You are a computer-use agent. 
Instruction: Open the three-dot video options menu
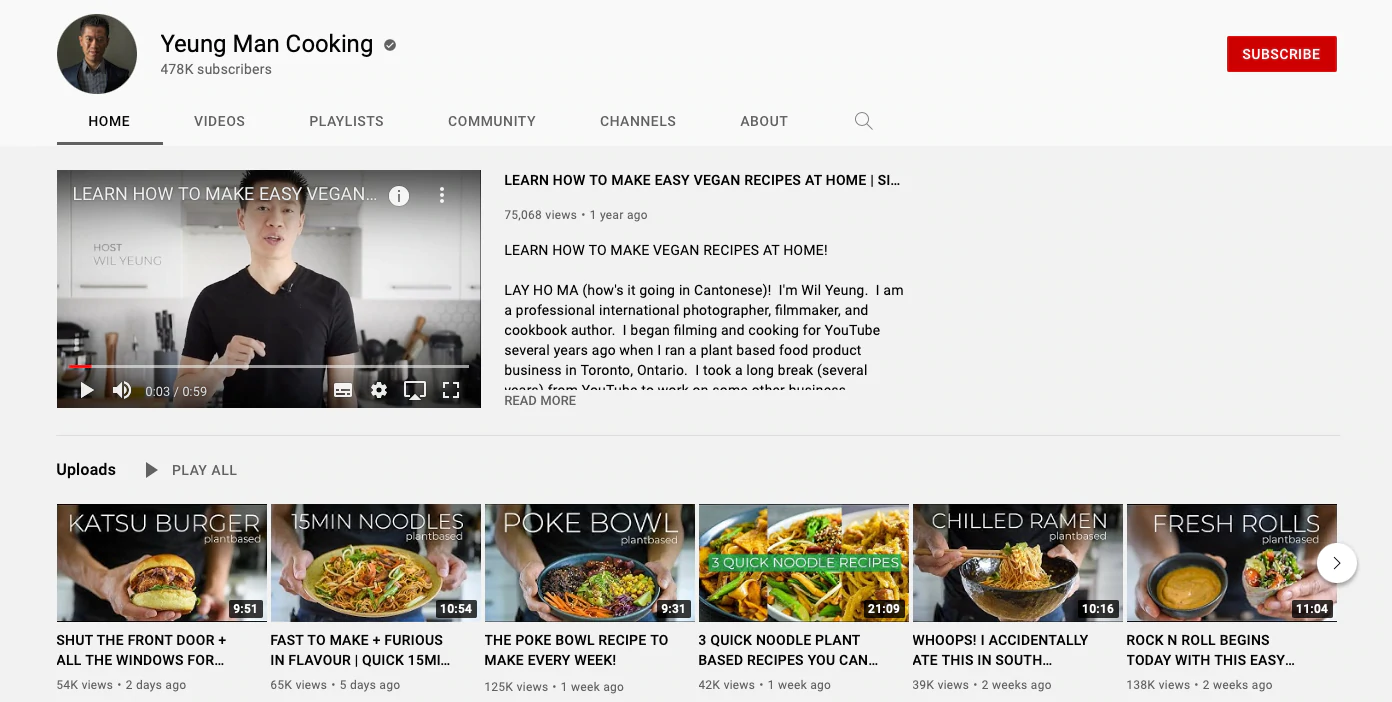point(442,195)
